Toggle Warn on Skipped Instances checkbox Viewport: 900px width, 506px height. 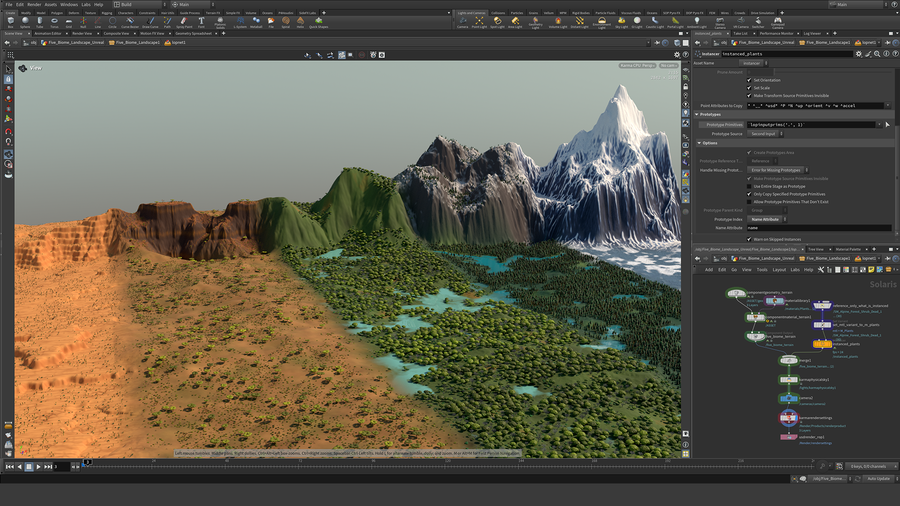click(x=749, y=239)
